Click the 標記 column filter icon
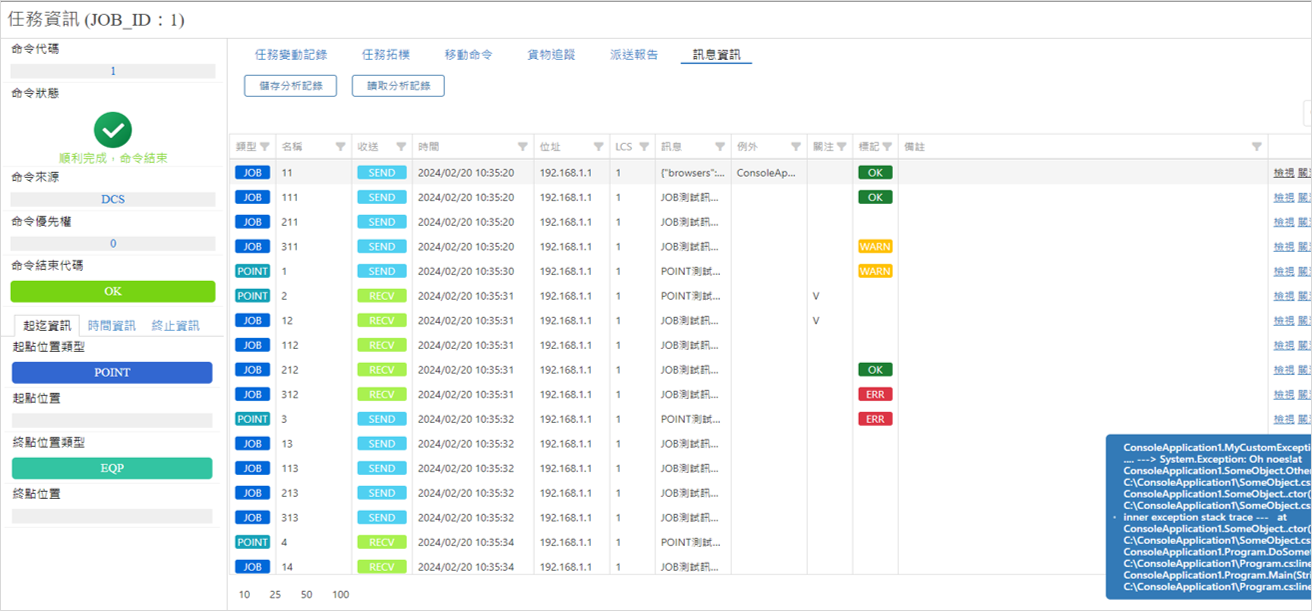 tap(887, 147)
